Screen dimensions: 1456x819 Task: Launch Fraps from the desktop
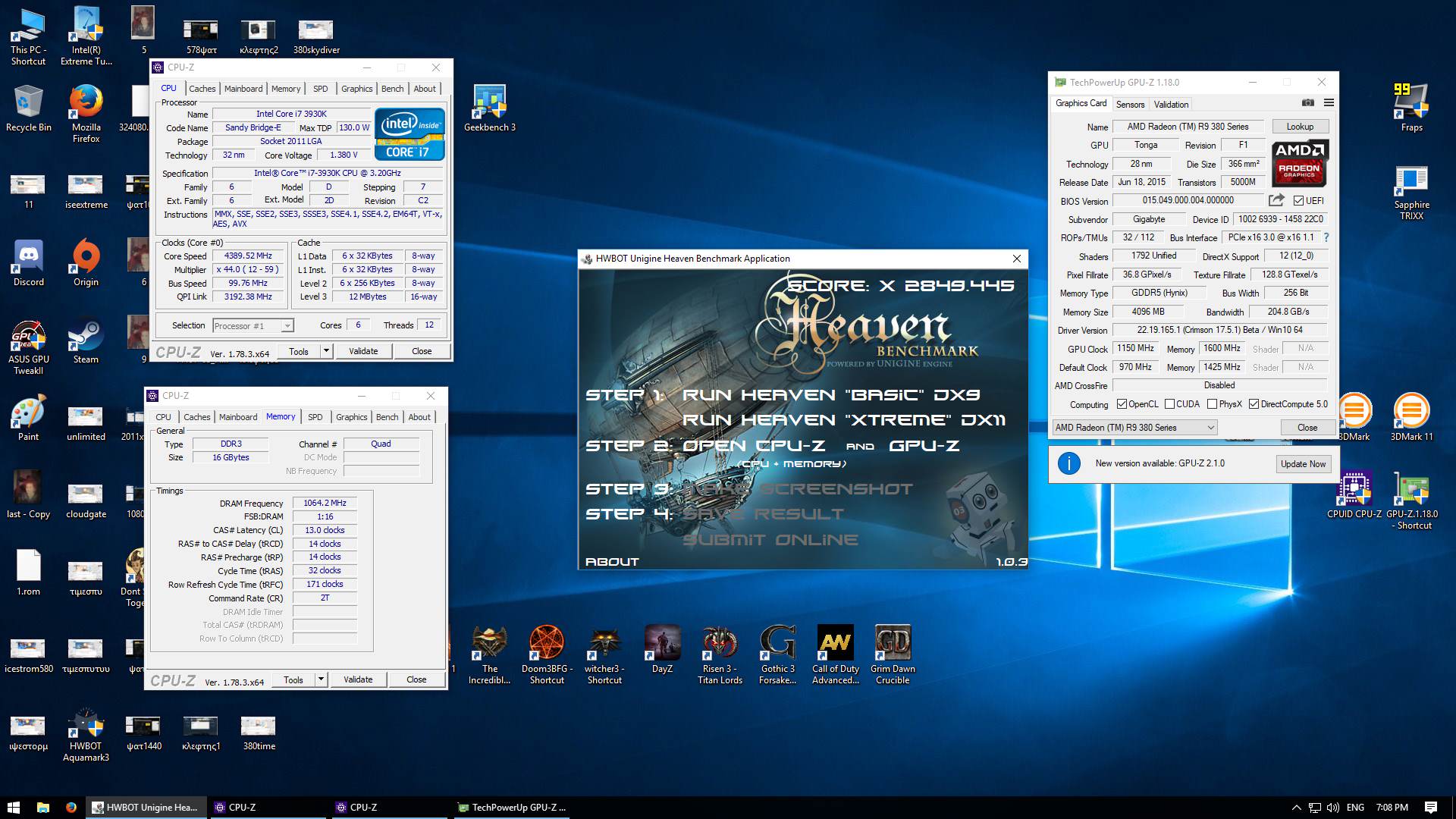(x=1411, y=107)
